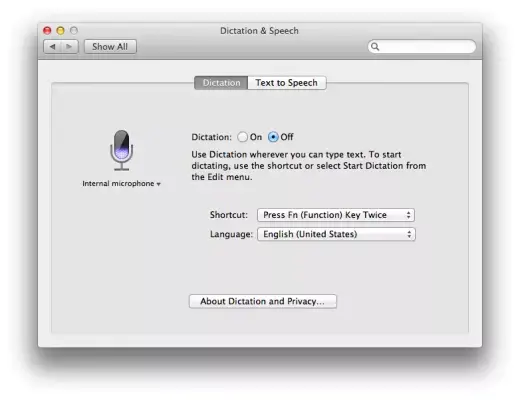
Task: Click the 'Shortcut:' label
Action: [x=229, y=215]
